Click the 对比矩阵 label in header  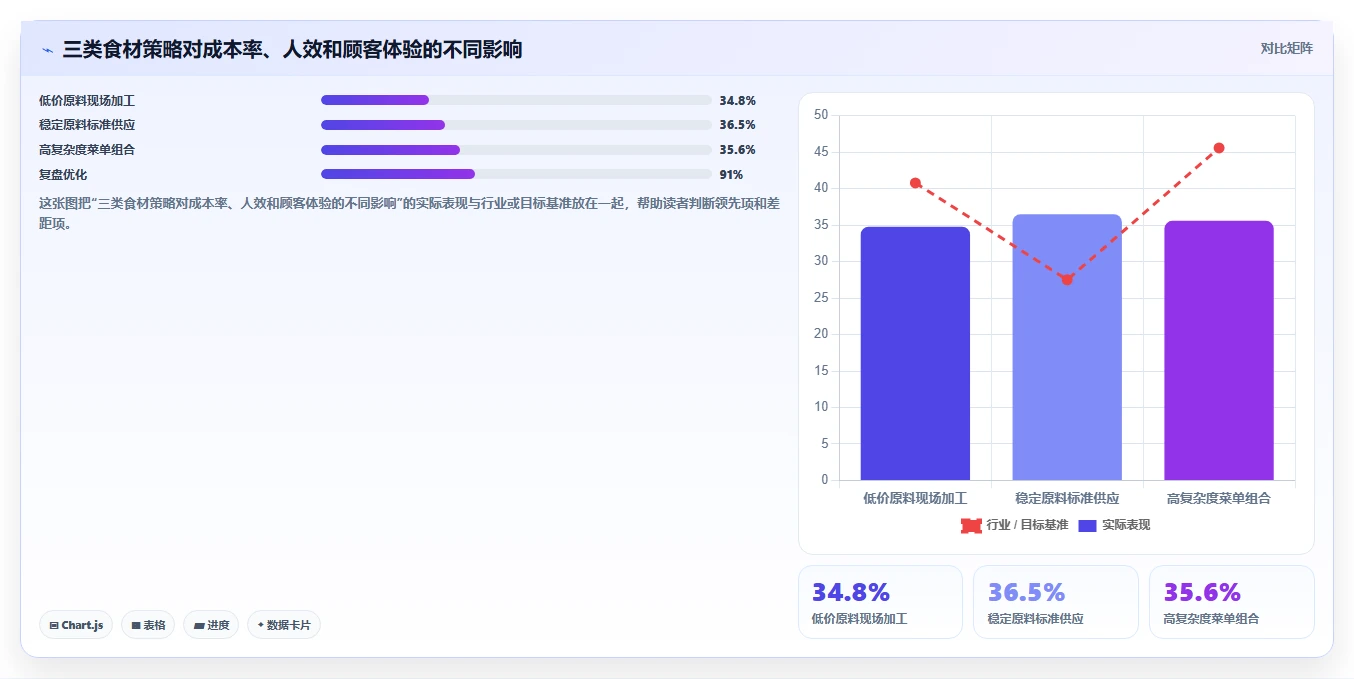[1287, 48]
